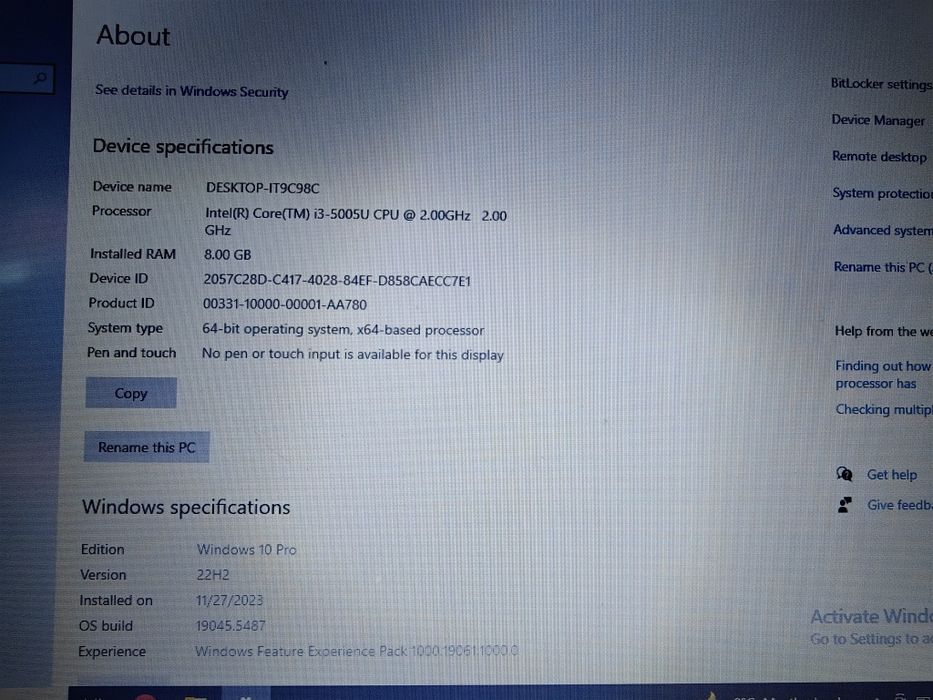The width and height of the screenshot is (933, 700).
Task: Click the About page title
Action: (133, 36)
